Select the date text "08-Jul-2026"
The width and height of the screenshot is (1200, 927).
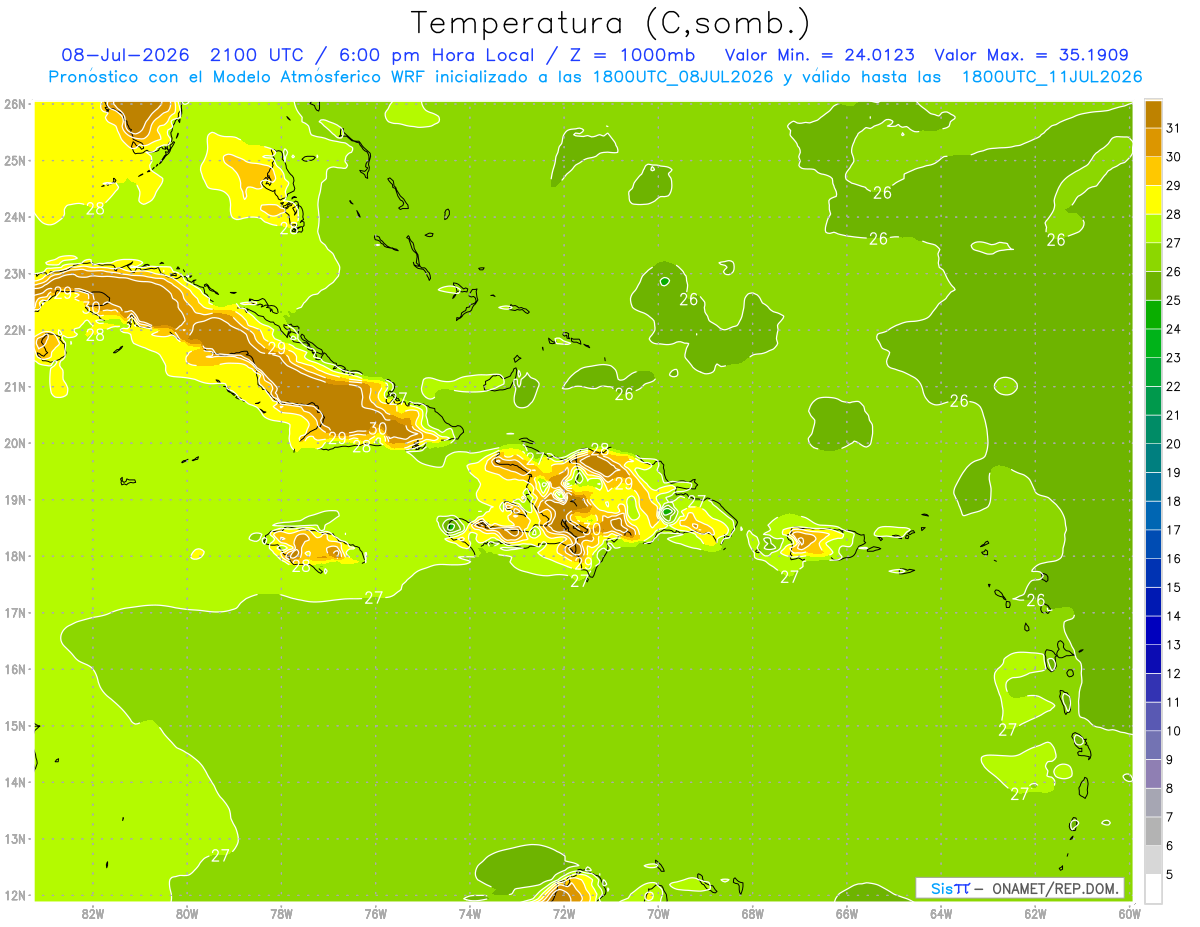click(x=126, y=55)
